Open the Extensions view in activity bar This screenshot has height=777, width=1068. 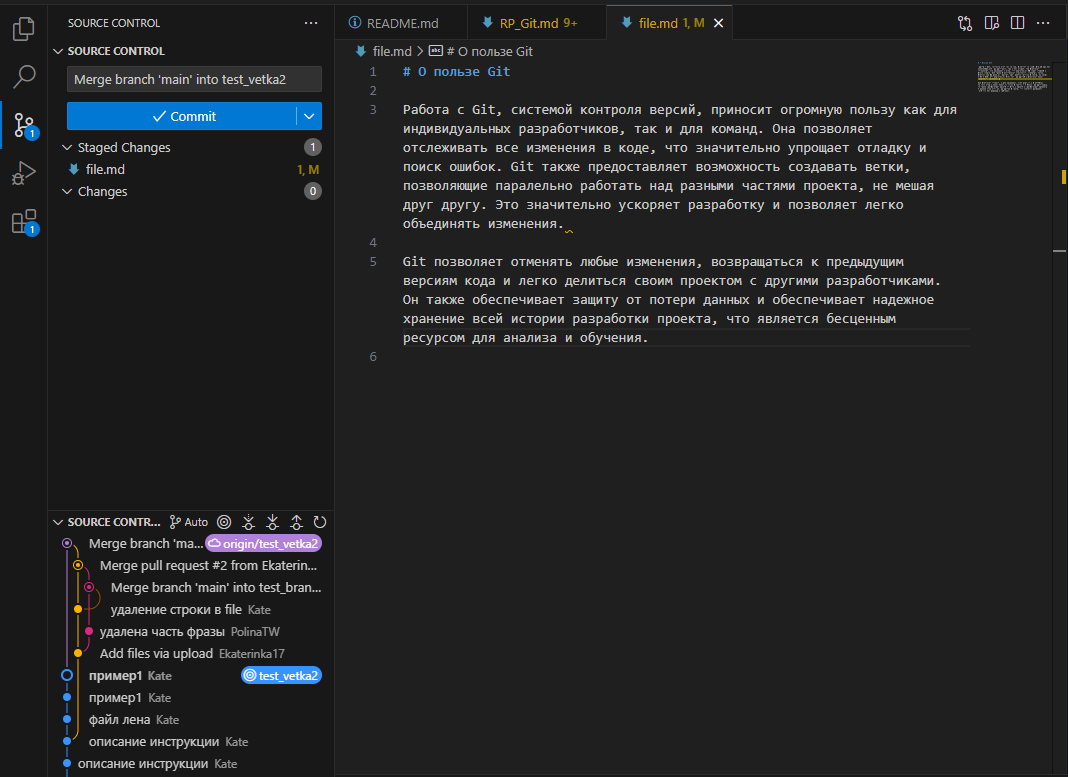(x=24, y=222)
